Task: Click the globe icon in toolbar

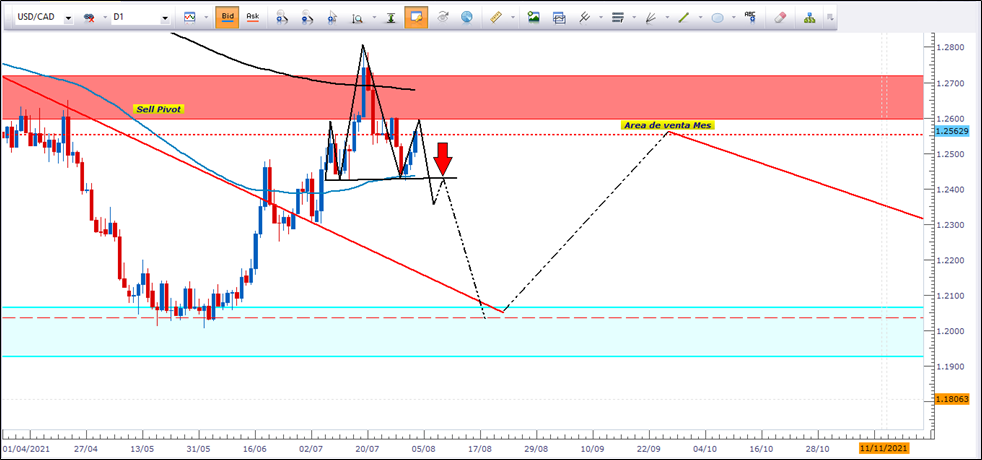Action: click(466, 17)
